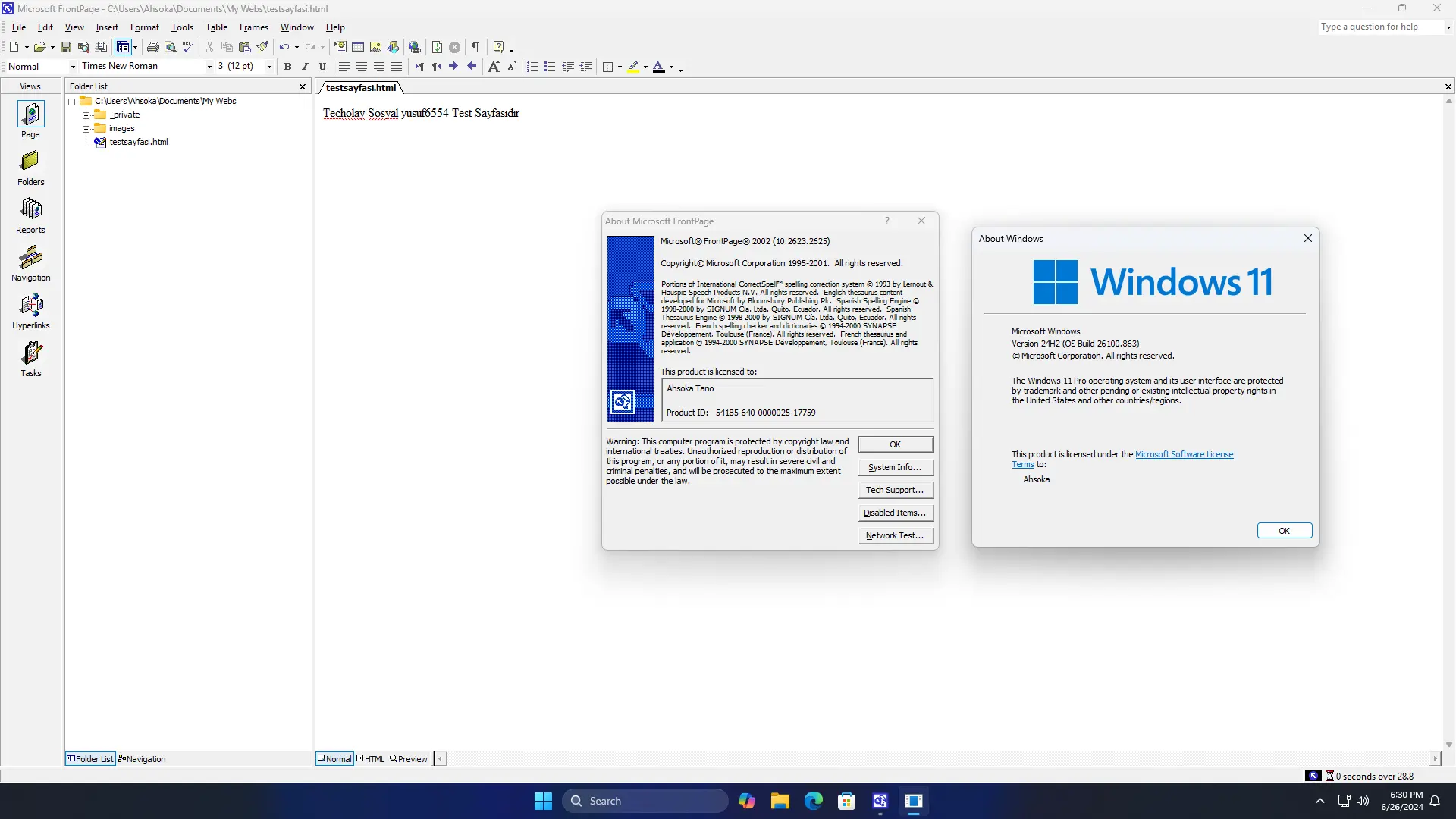Toggle Bold formatting
This screenshot has height=819, width=1456.
(x=287, y=67)
